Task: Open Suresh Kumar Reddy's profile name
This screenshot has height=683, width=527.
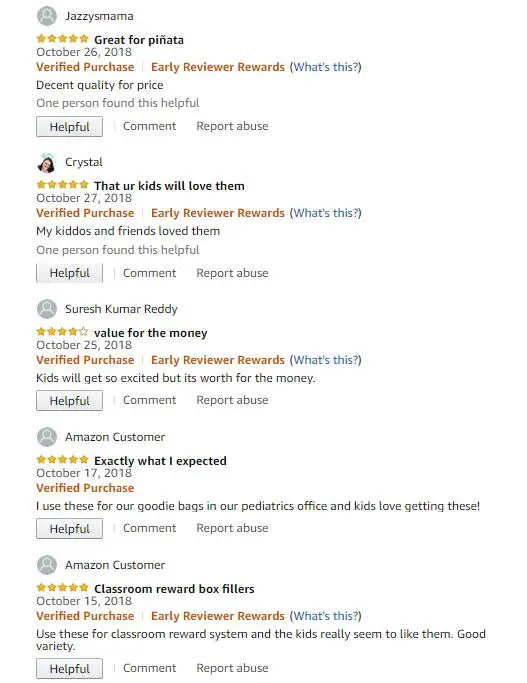Action: click(x=121, y=309)
